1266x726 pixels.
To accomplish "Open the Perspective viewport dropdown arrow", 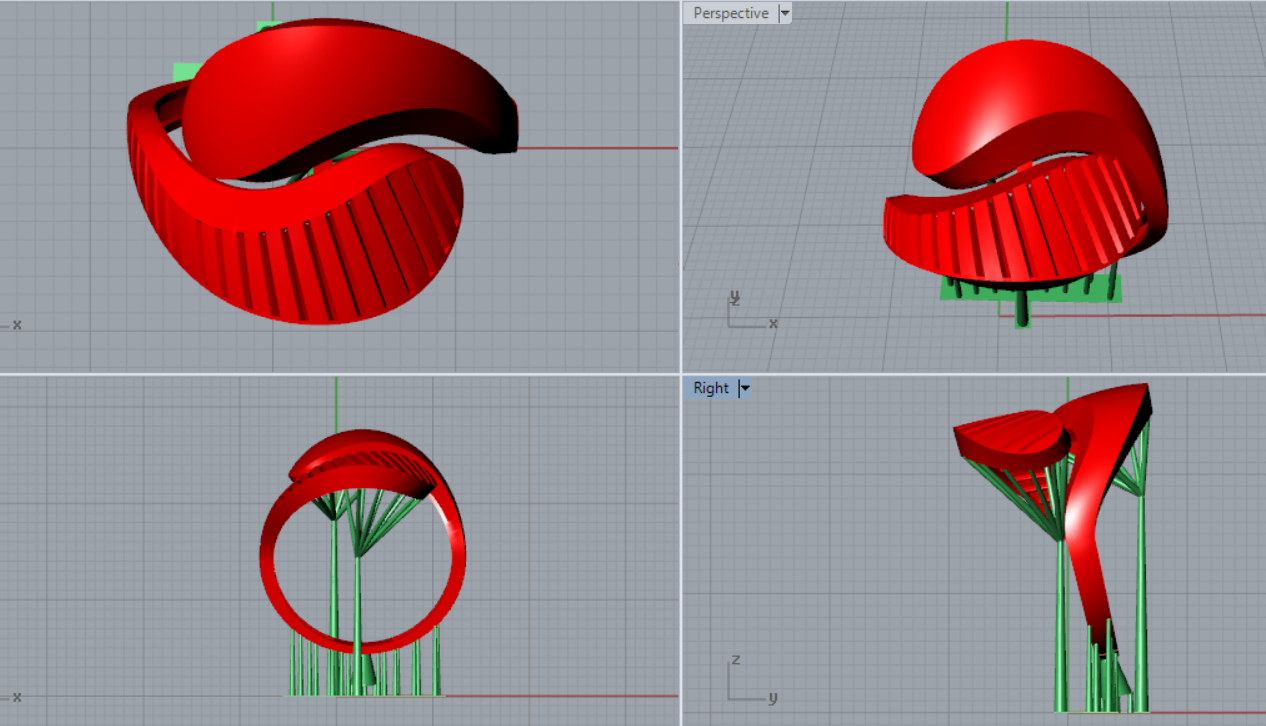I will click(784, 13).
